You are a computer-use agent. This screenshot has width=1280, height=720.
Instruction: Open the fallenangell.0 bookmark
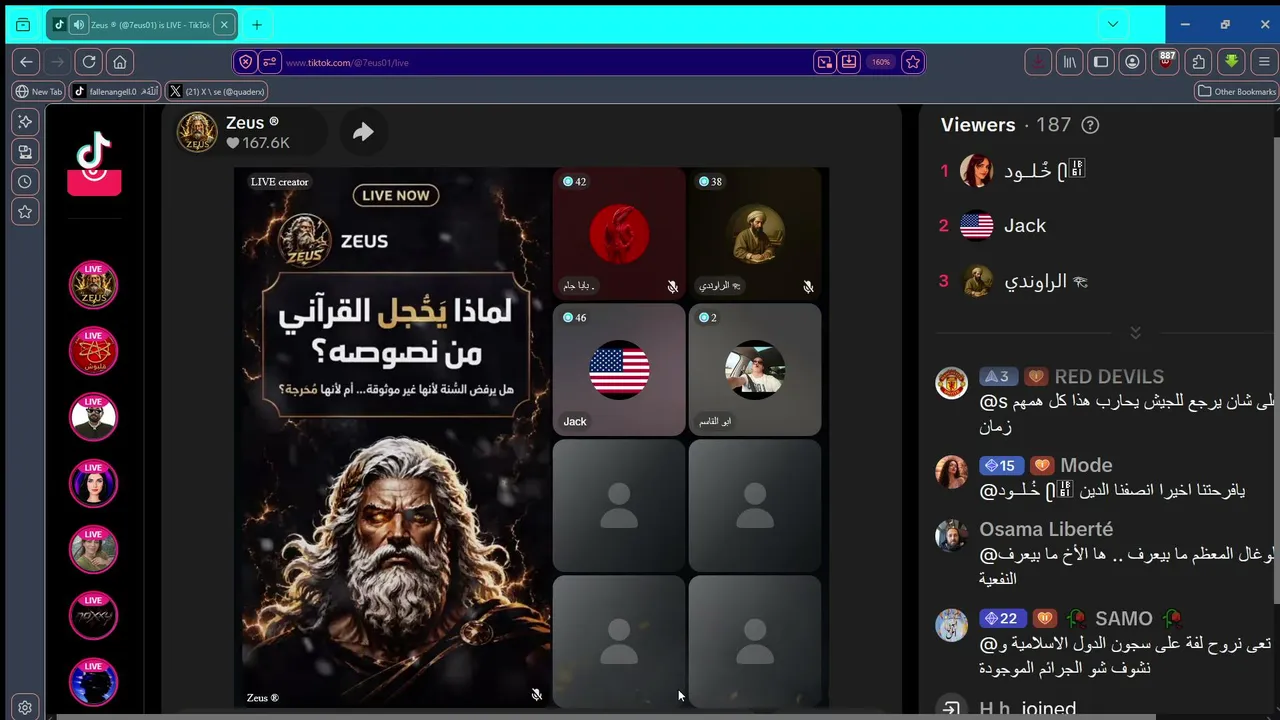coord(116,91)
